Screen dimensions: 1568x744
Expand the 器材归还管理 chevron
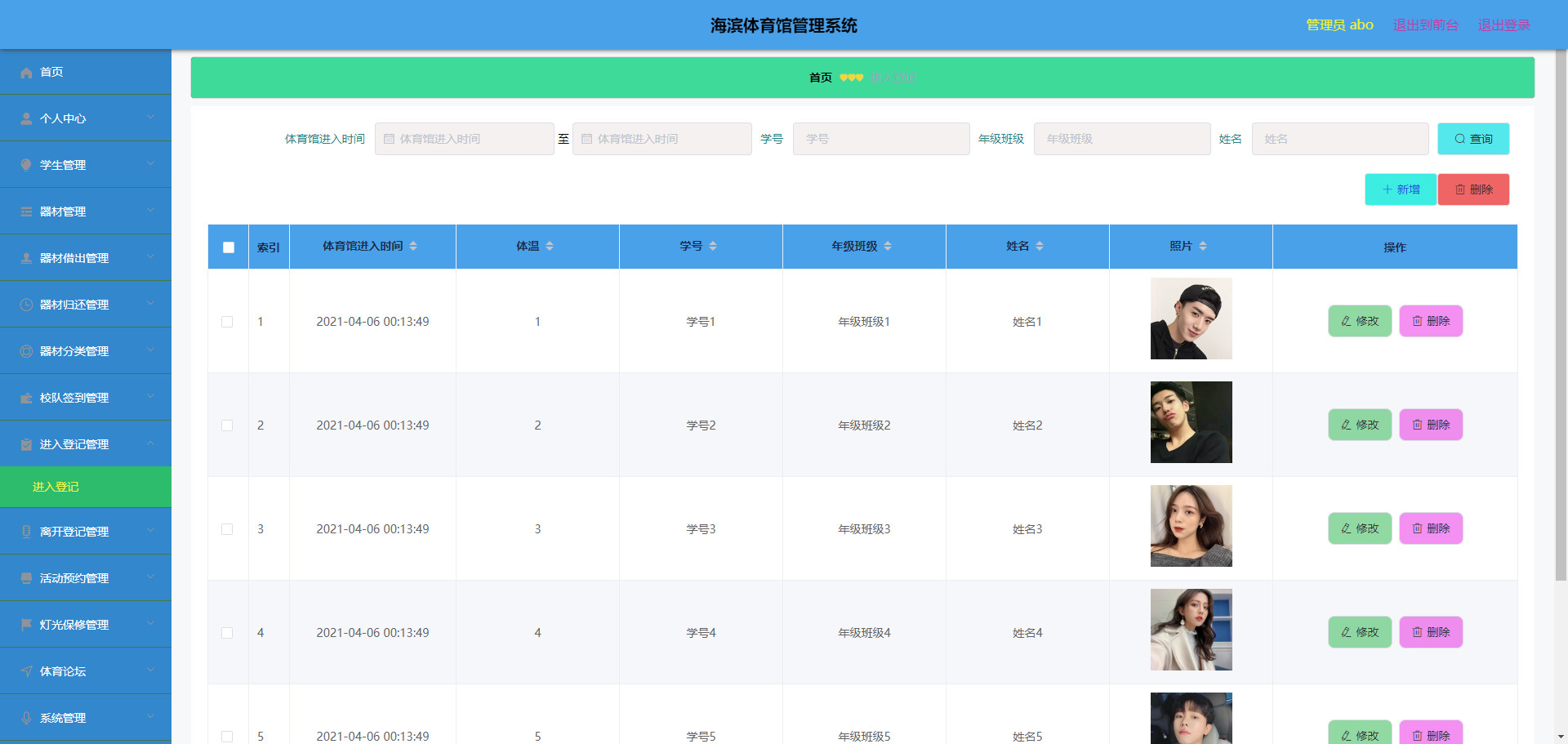[151, 304]
